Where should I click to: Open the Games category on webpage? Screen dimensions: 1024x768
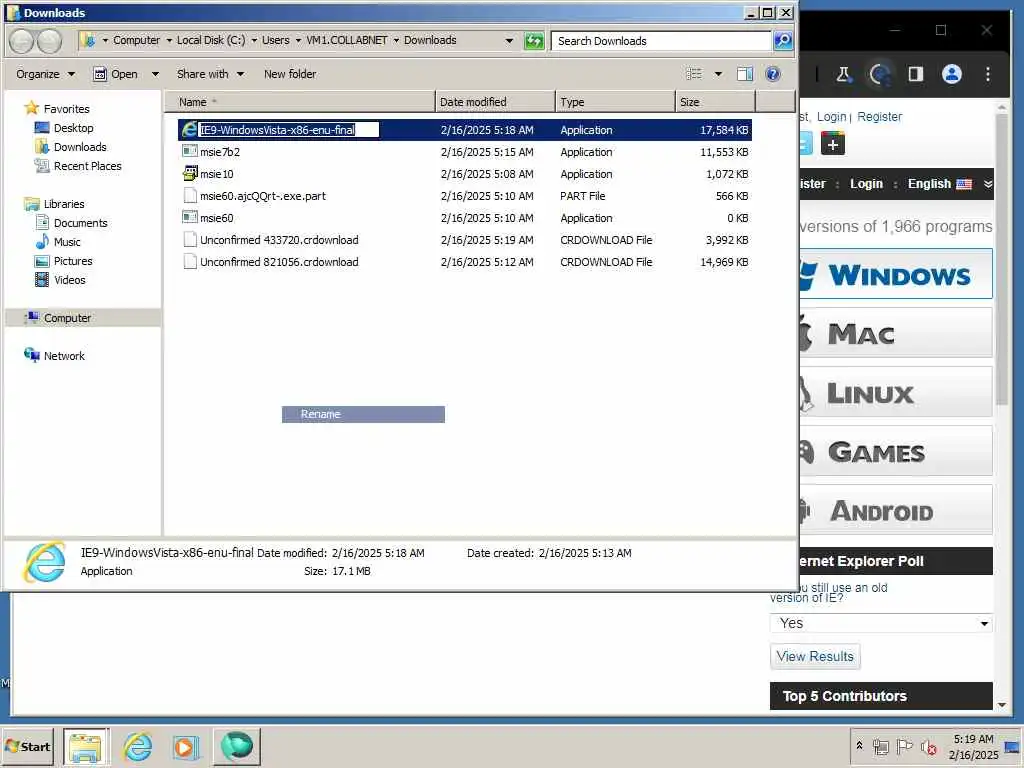click(x=895, y=451)
